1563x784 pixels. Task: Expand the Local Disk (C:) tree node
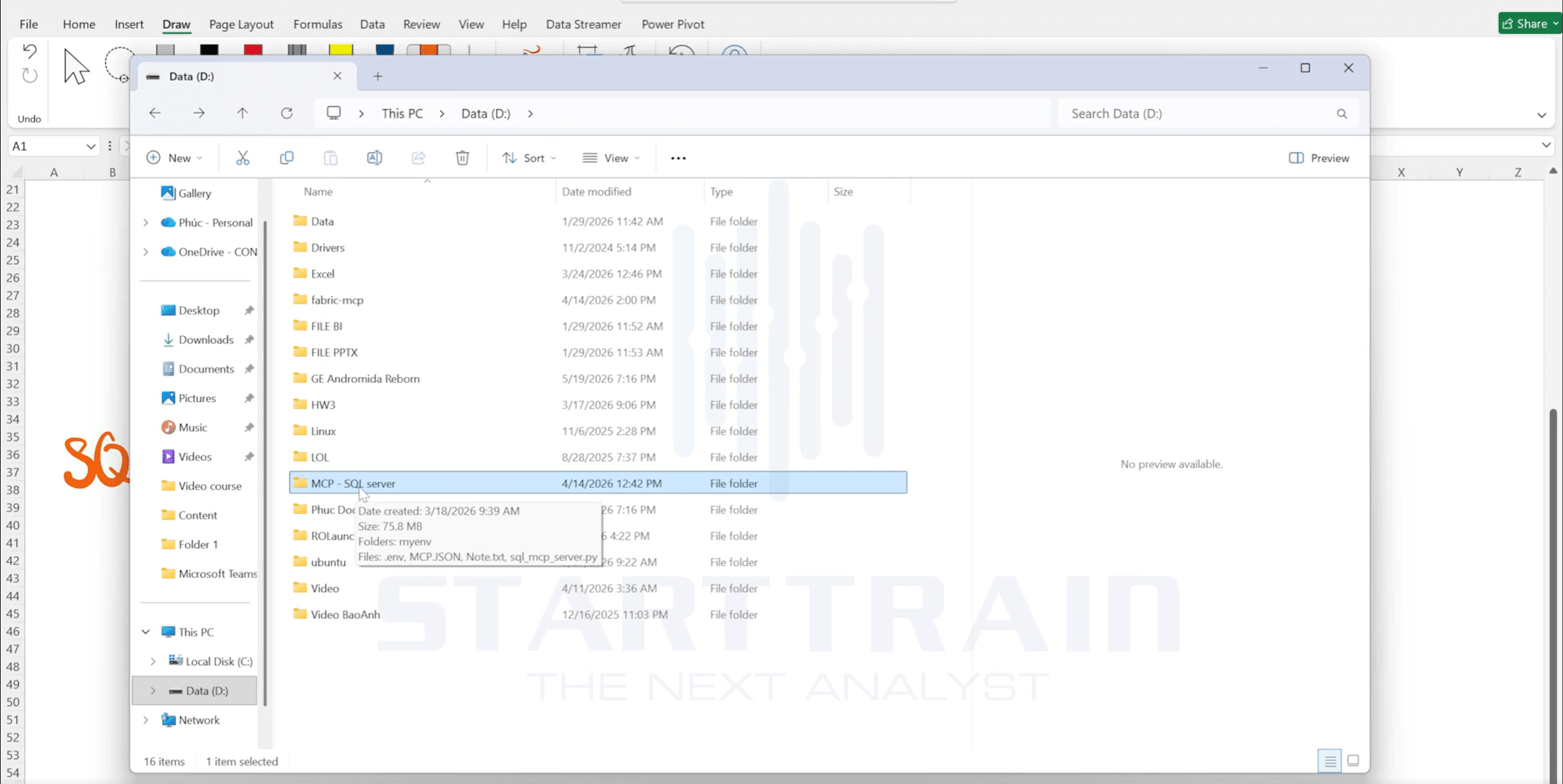coord(153,662)
